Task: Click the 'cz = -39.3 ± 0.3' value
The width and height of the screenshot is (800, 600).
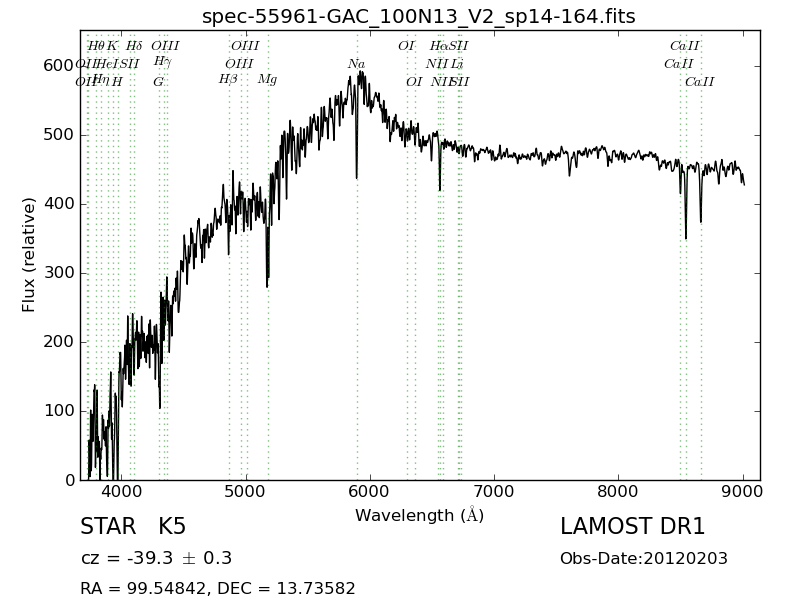Action: (x=156, y=558)
